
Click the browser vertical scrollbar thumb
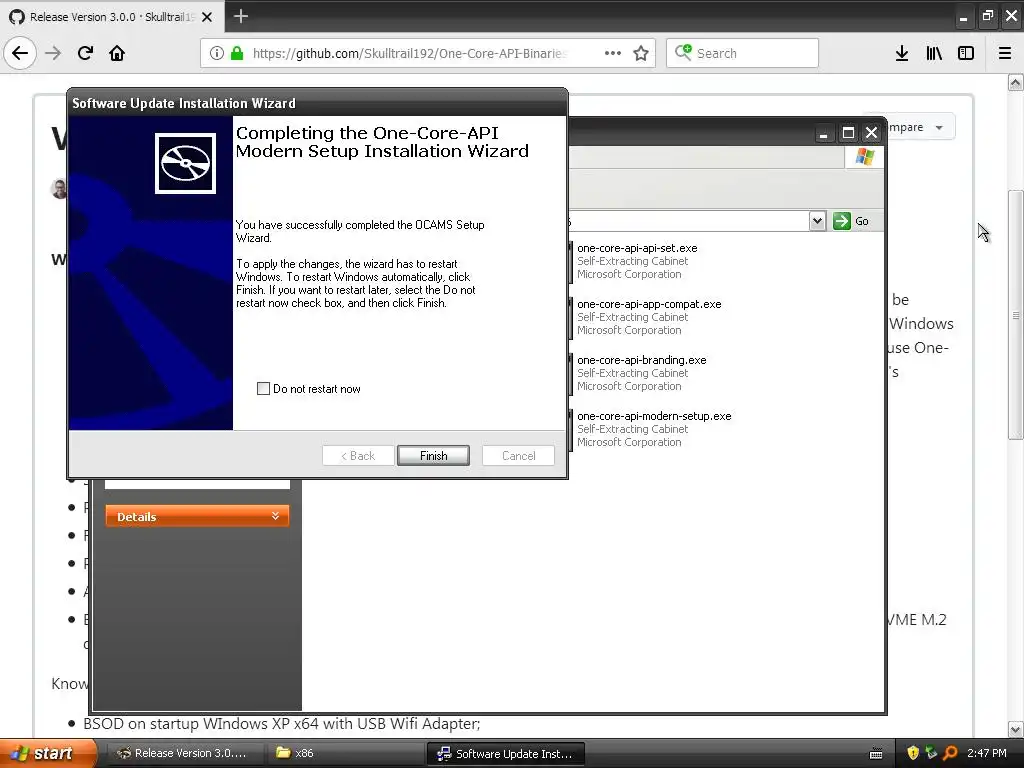pyautogui.click(x=1016, y=315)
